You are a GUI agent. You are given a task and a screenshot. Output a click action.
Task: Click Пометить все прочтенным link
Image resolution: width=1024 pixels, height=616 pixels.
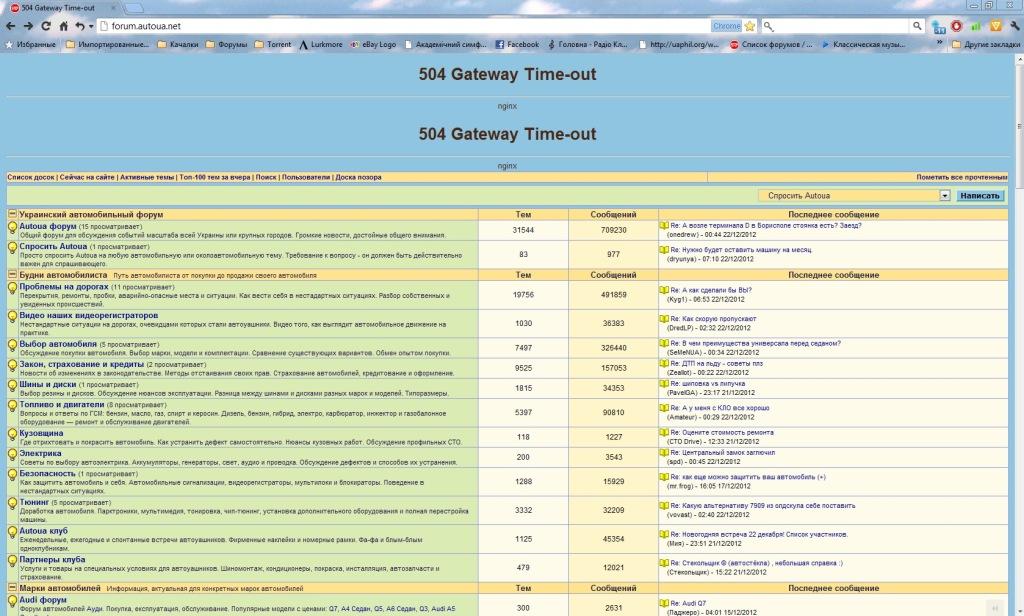click(962, 177)
